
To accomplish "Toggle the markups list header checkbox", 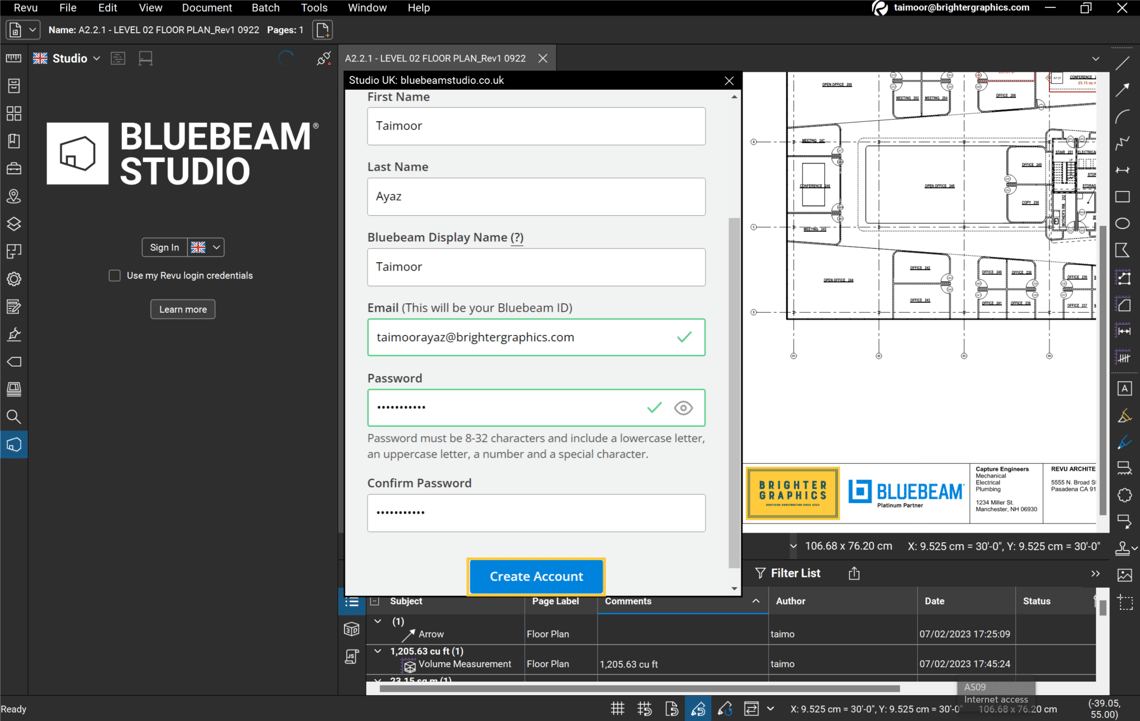I will tap(374, 601).
